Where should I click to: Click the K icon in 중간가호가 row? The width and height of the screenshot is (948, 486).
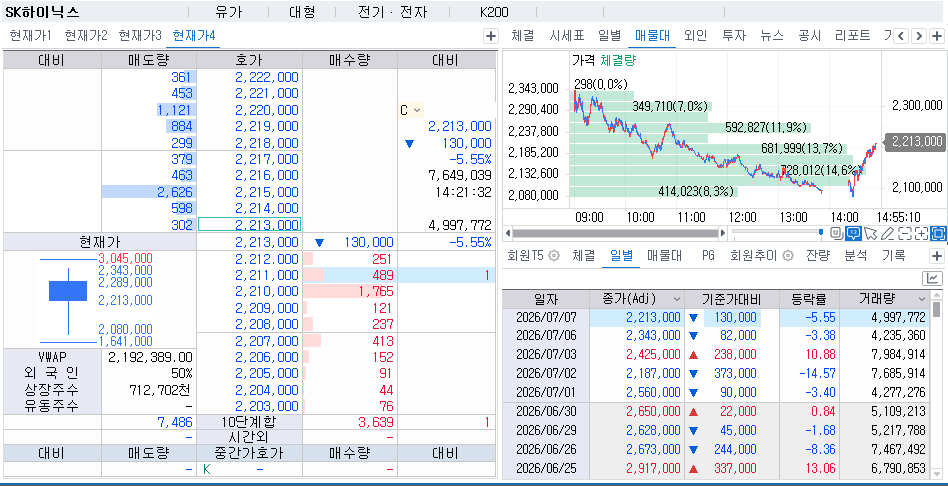tap(207, 469)
